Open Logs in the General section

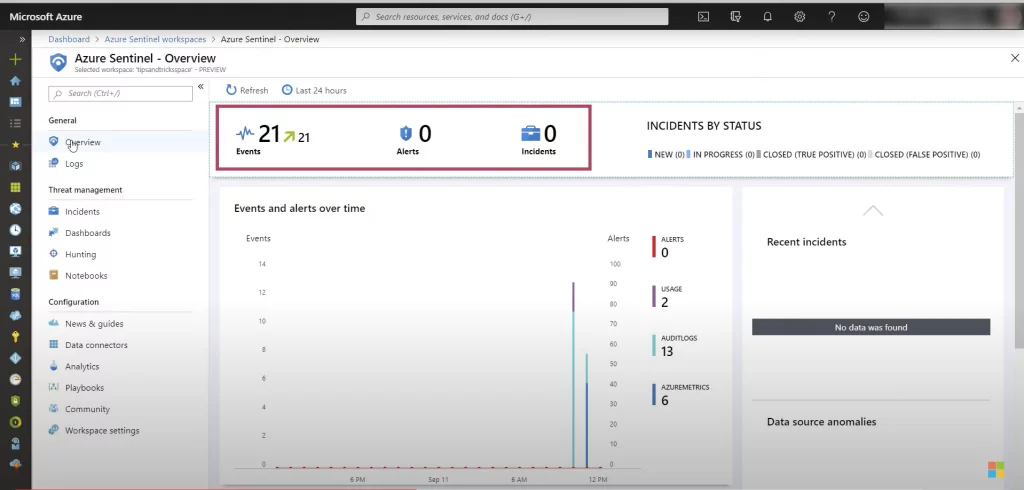[x=74, y=163]
